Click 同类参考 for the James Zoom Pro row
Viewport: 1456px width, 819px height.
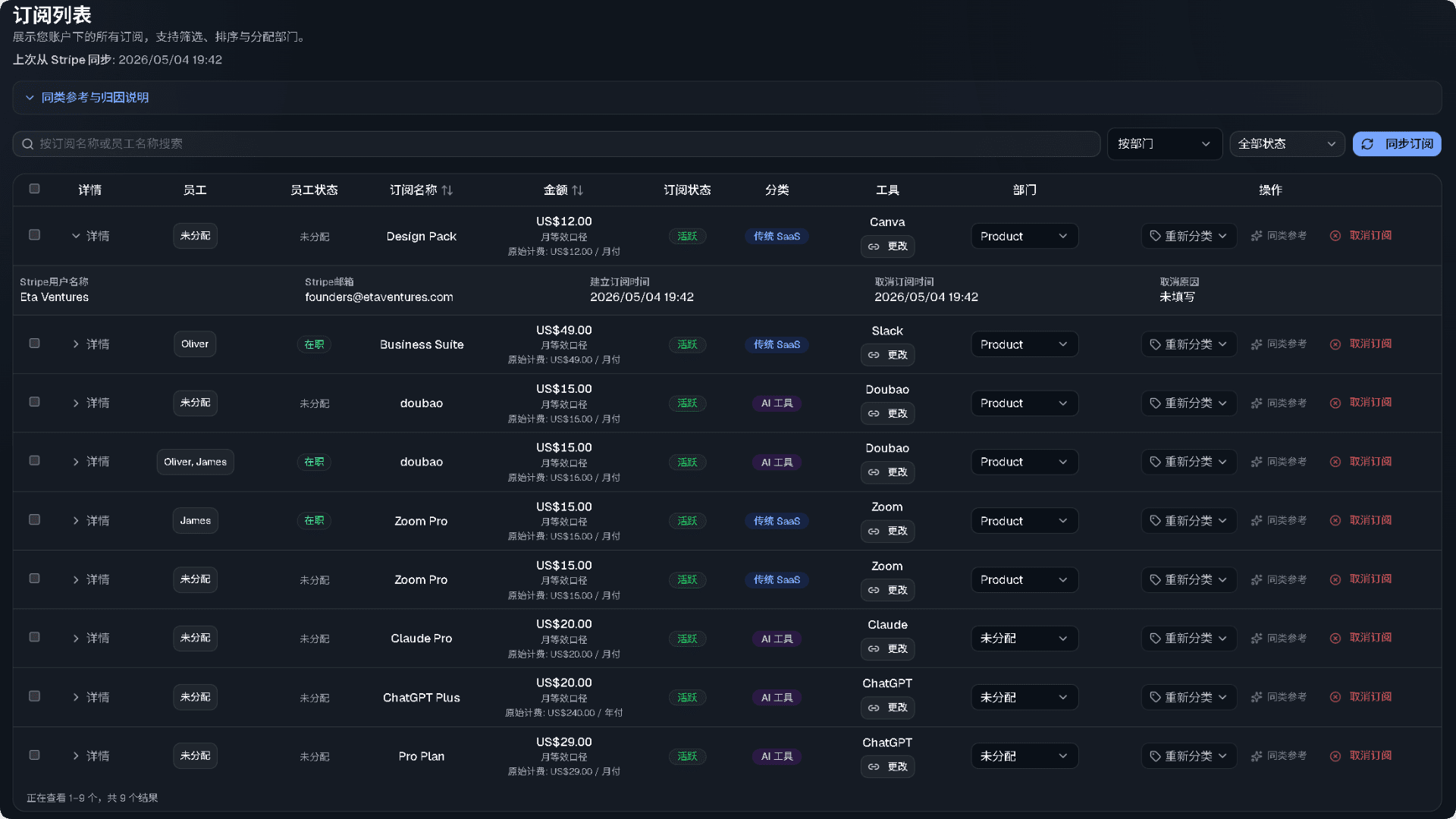tap(1279, 521)
